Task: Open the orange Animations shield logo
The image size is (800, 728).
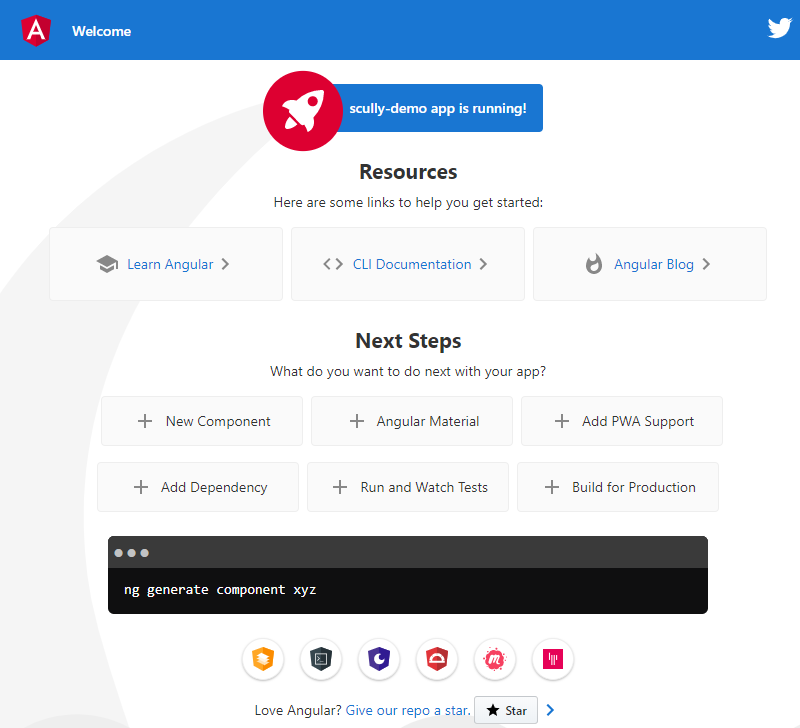Action: tap(263, 659)
